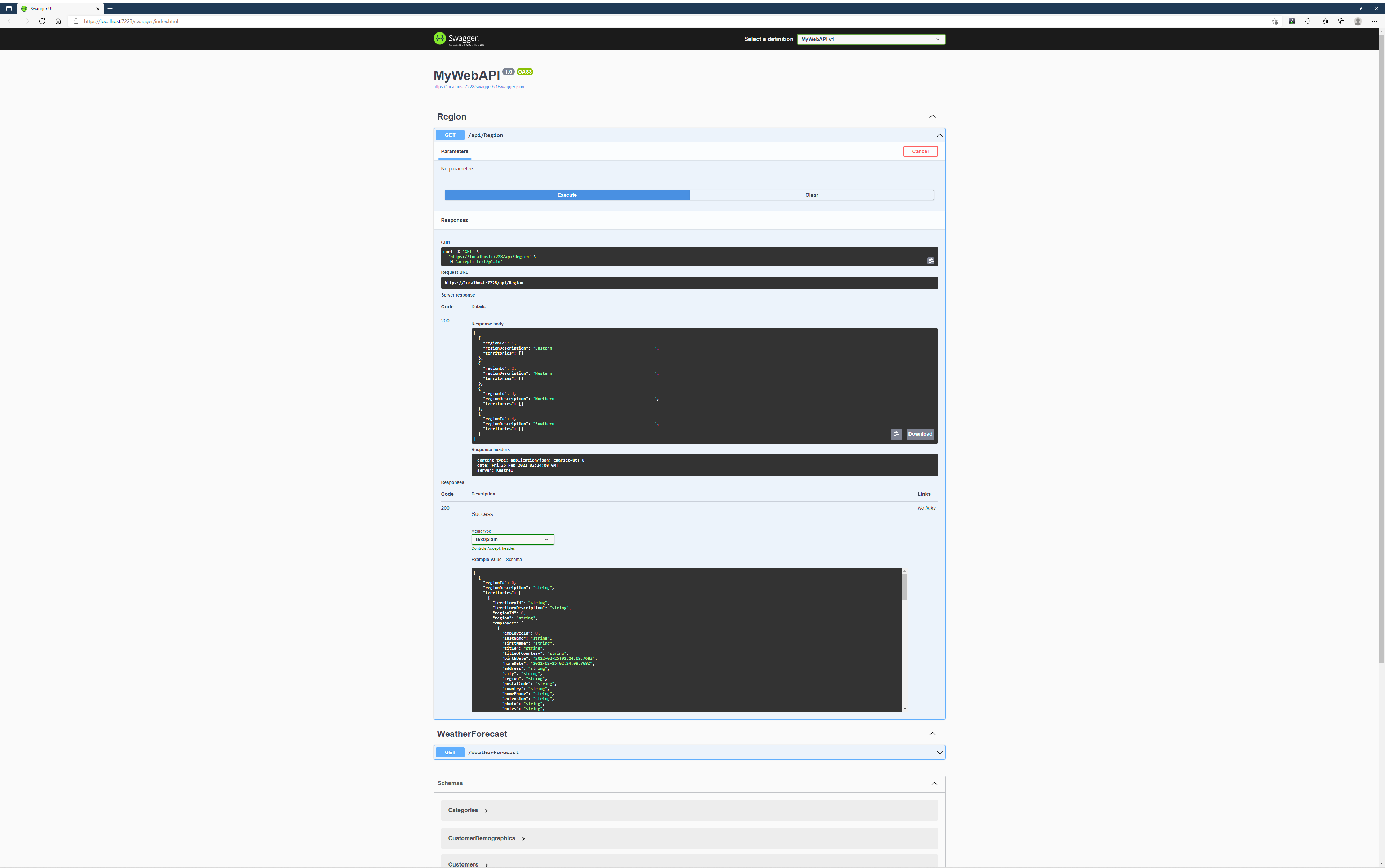Open the Collections icon in toolbar

(x=1341, y=21)
